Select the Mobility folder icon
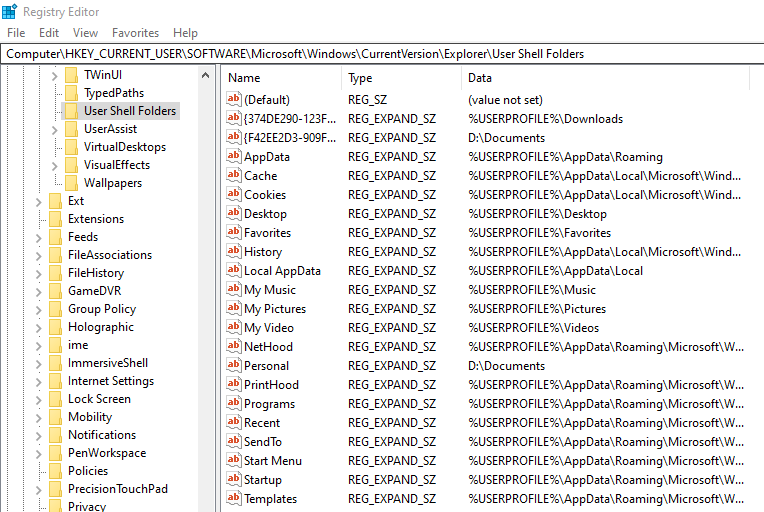The width and height of the screenshot is (764, 512). 55,417
